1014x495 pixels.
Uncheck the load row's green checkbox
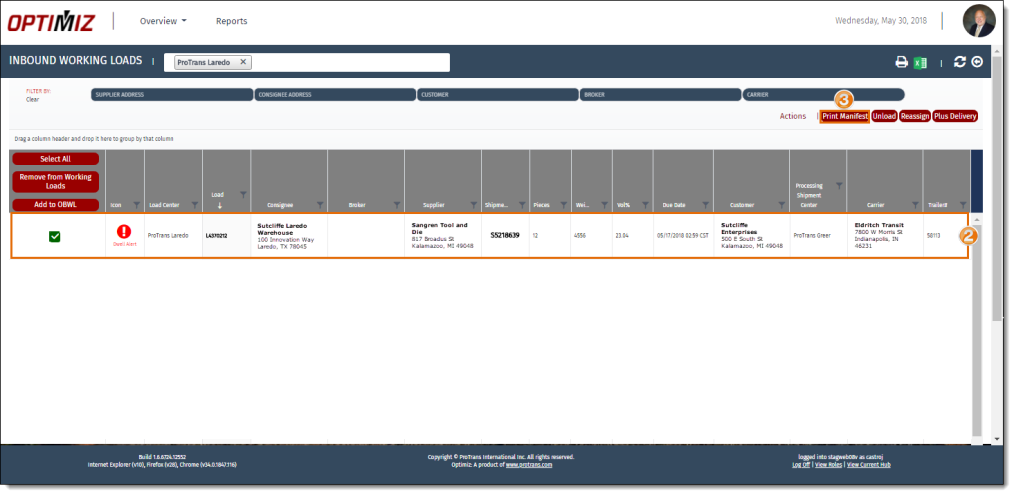click(x=55, y=236)
